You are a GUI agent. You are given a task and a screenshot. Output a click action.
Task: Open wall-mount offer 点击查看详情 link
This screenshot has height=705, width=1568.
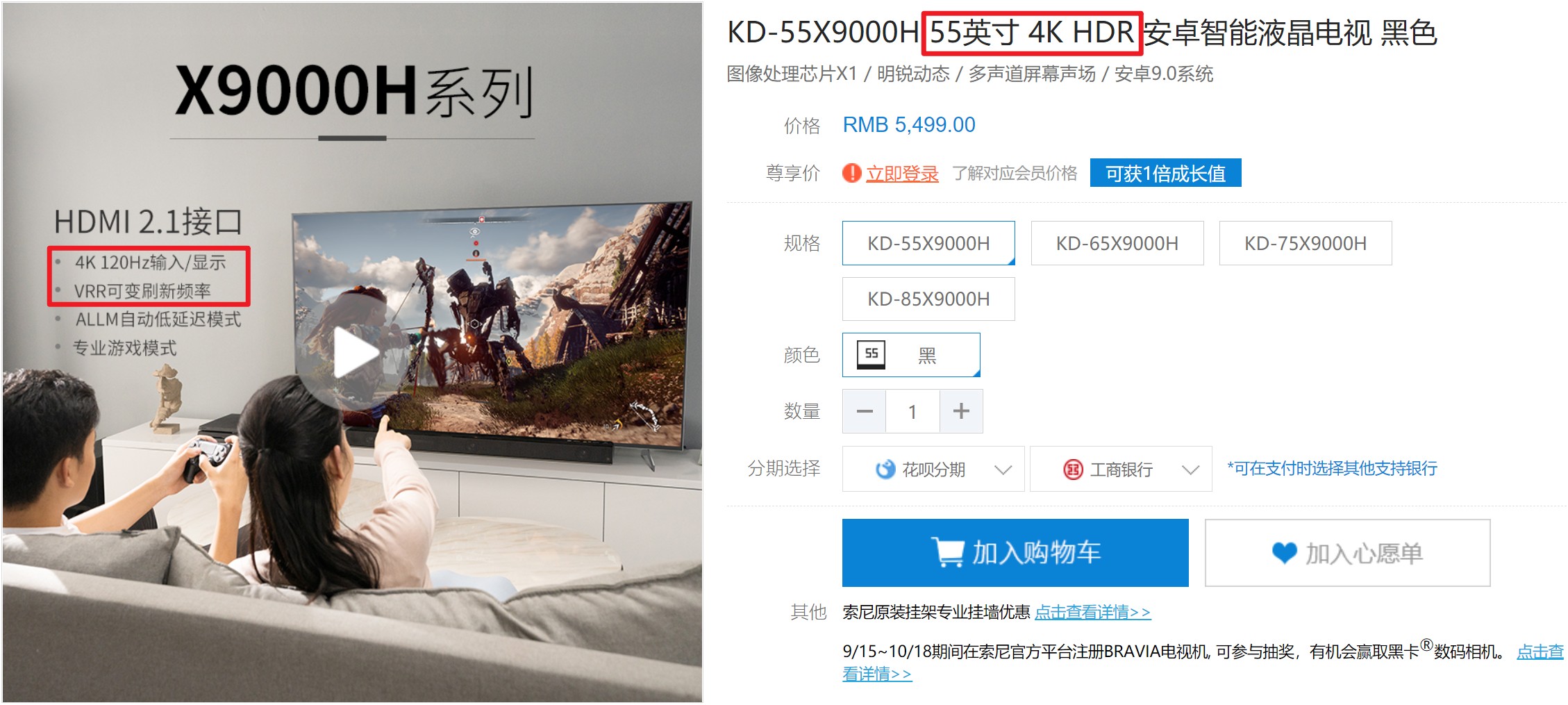click(x=1092, y=612)
